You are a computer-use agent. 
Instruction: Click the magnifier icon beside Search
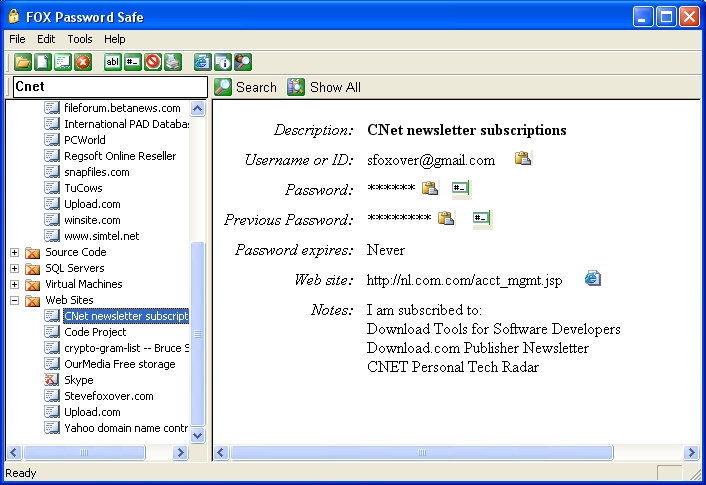tap(223, 87)
